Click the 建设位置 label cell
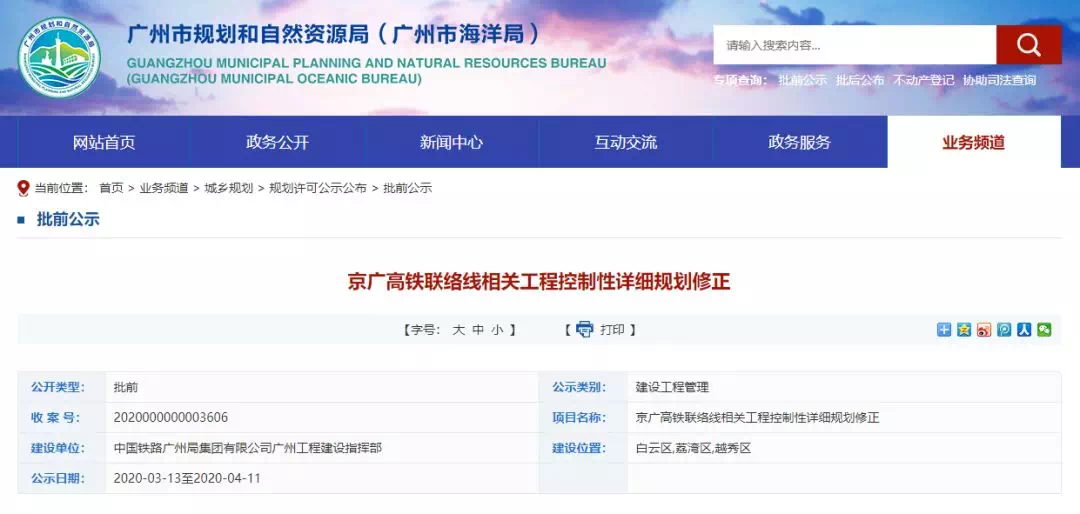Viewport: 1080px width, 514px height. [583, 448]
